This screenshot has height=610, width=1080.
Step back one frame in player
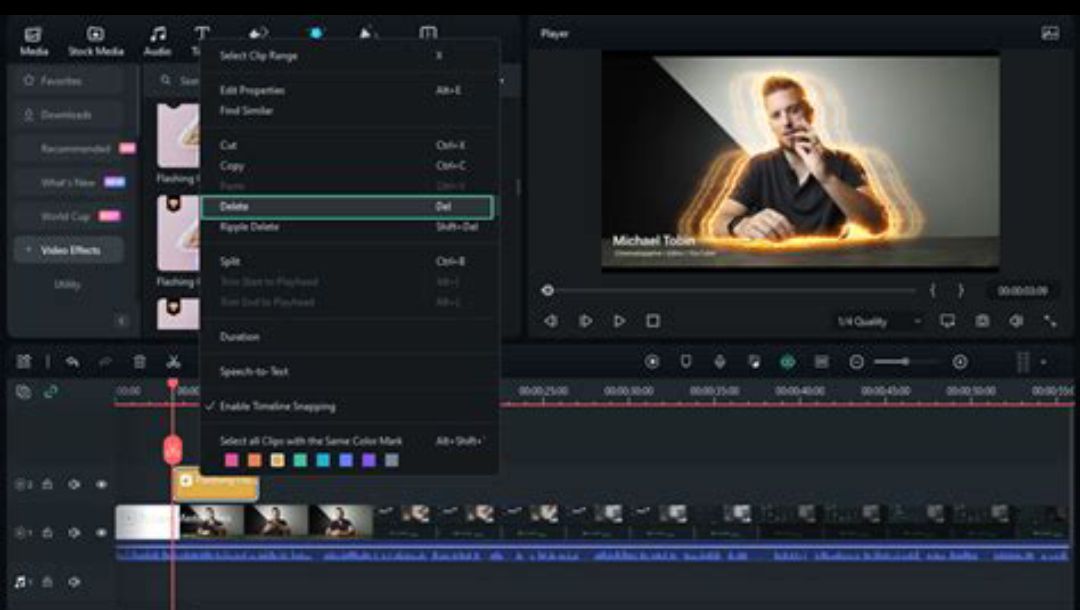pos(551,321)
